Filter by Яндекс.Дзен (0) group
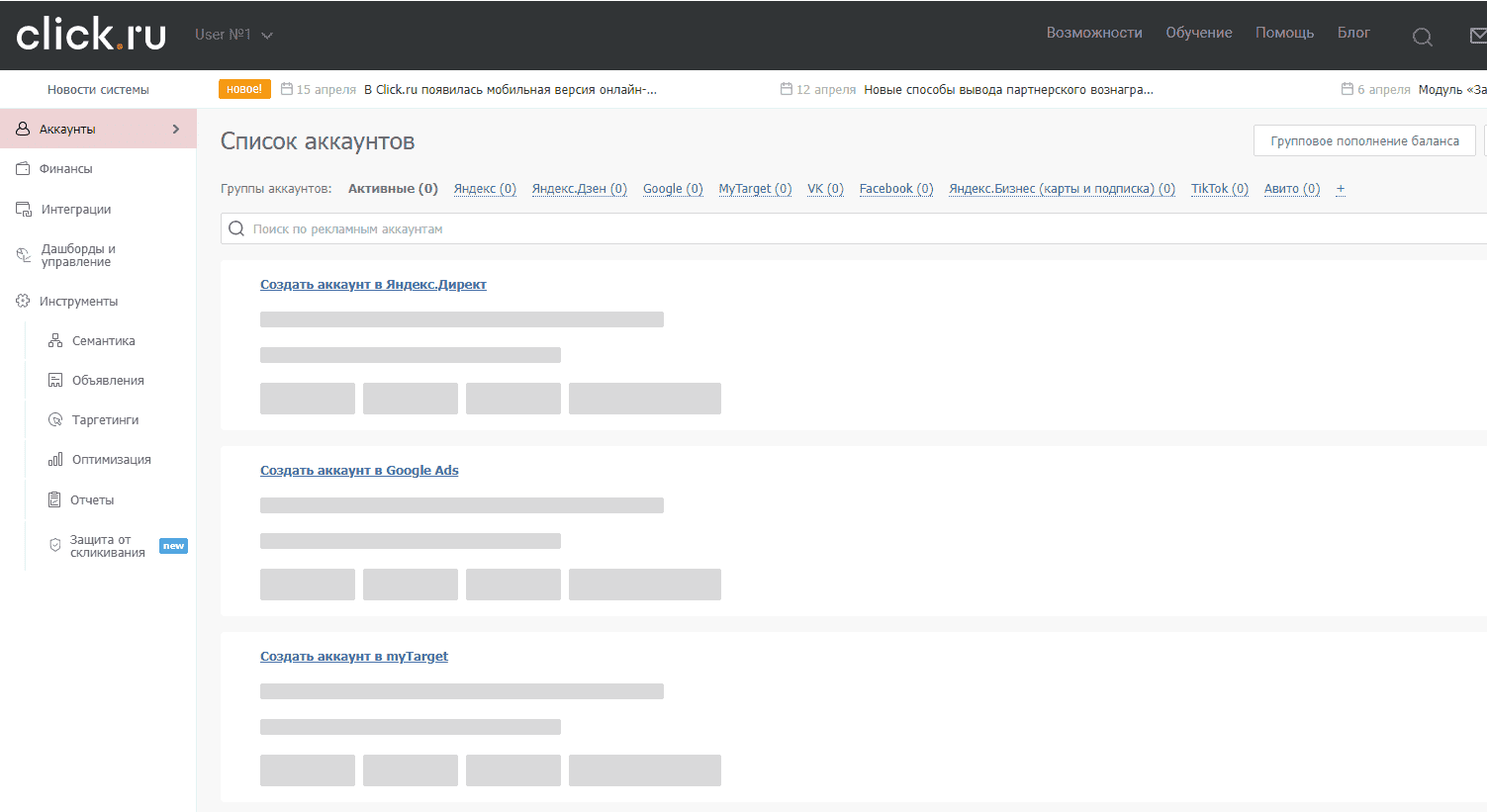1487x812 pixels. pos(580,189)
